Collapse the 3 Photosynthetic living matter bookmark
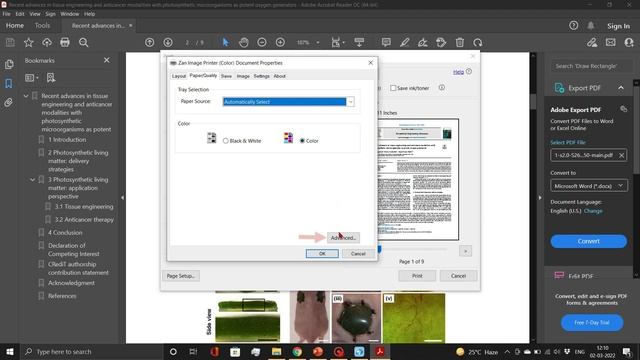The width and height of the screenshot is (640, 360). pyautogui.click(x=32, y=180)
